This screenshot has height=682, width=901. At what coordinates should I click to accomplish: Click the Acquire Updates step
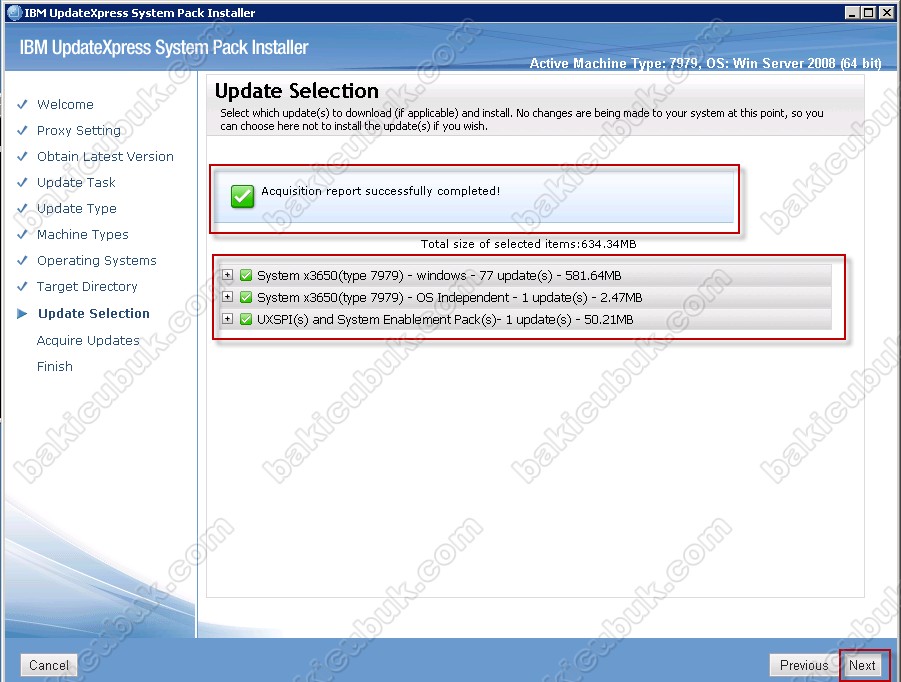[x=88, y=340]
